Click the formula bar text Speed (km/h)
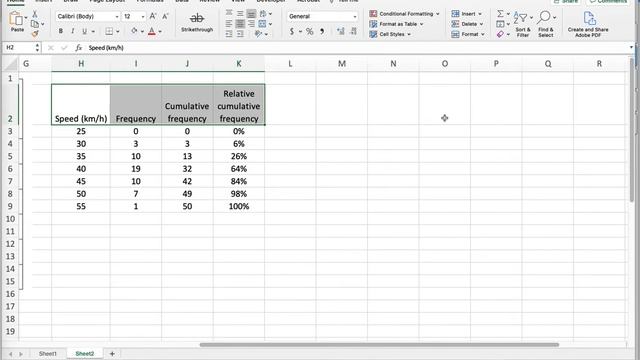This screenshot has width=640, height=360. (106, 48)
